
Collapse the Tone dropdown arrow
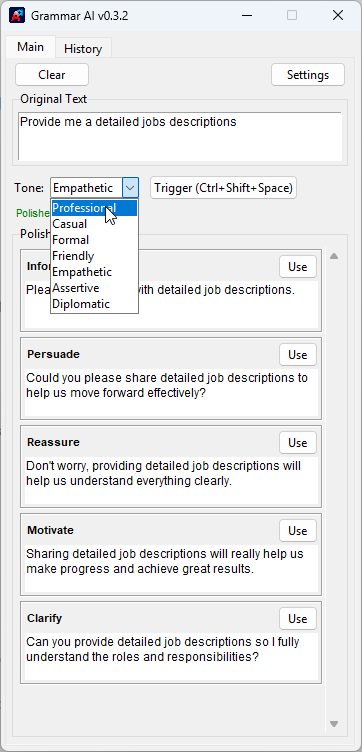130,188
